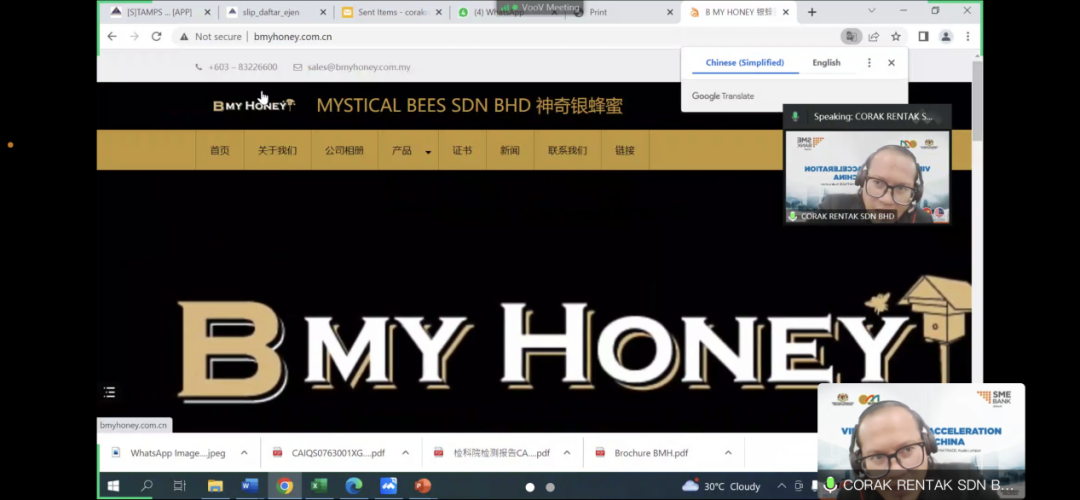The image size is (1080, 500).
Task: Open the tab search chevron
Action: point(871,11)
